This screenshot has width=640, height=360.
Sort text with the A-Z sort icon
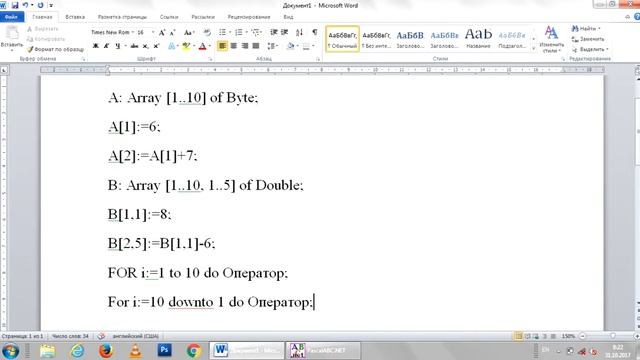click(299, 32)
